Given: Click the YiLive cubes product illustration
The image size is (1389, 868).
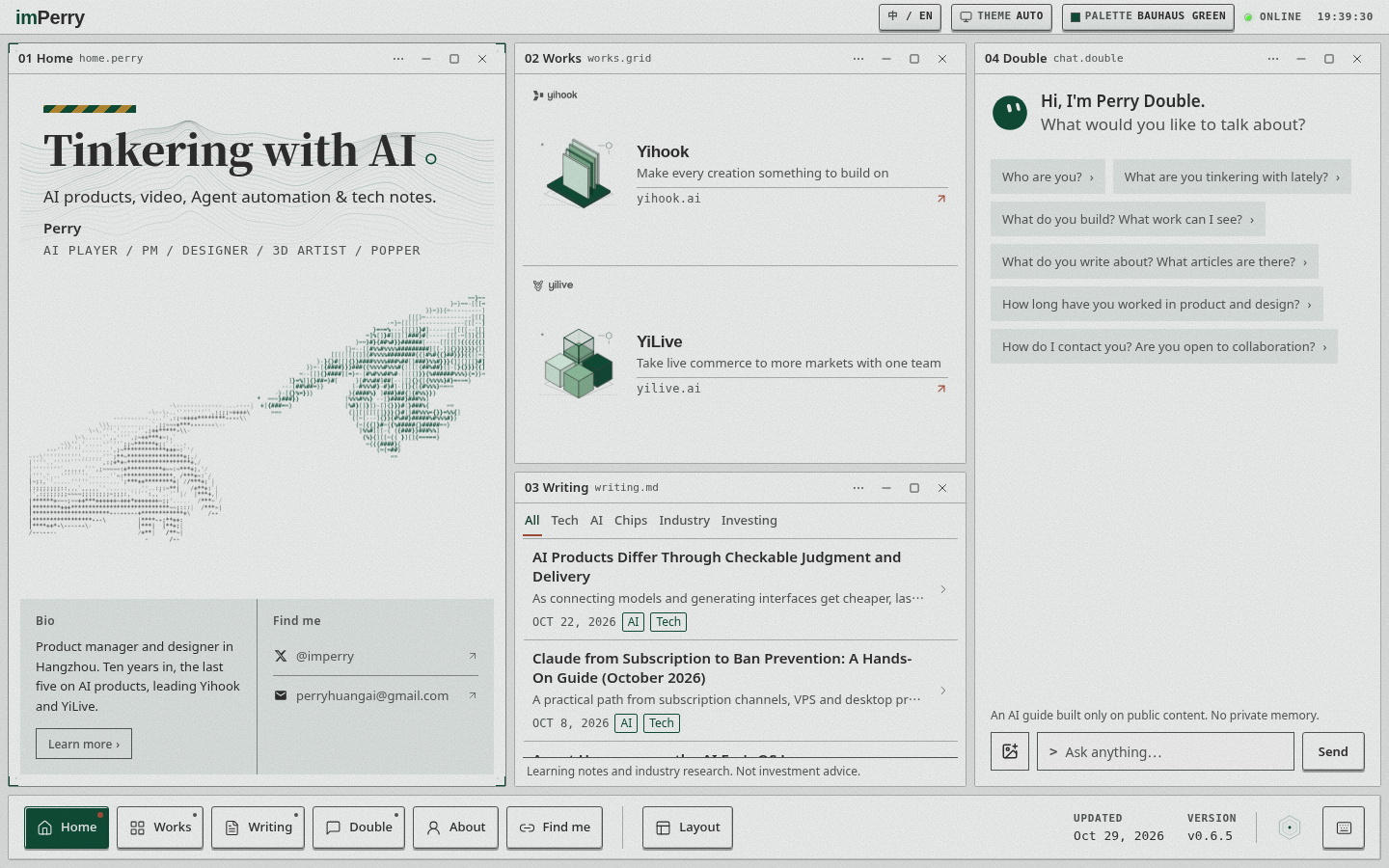Looking at the screenshot, I should click(579, 364).
